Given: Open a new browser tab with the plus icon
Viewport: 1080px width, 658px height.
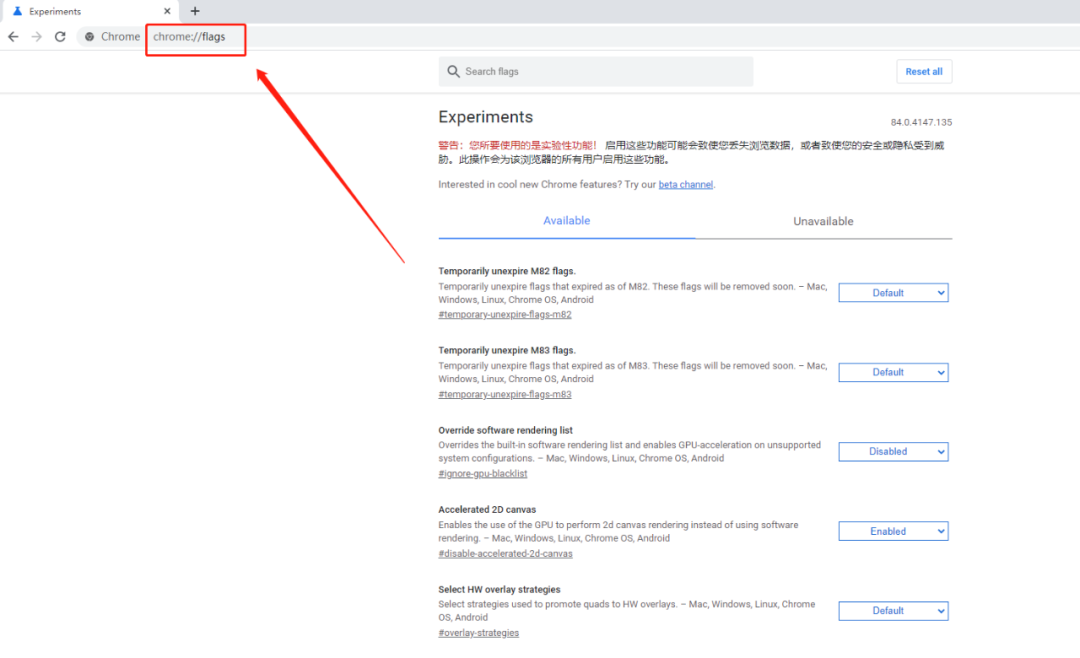Looking at the screenshot, I should 194,11.
